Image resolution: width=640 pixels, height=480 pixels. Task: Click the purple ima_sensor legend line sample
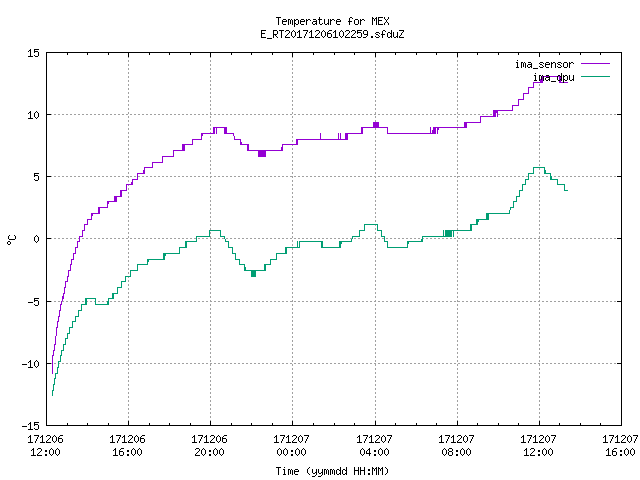[596, 64]
